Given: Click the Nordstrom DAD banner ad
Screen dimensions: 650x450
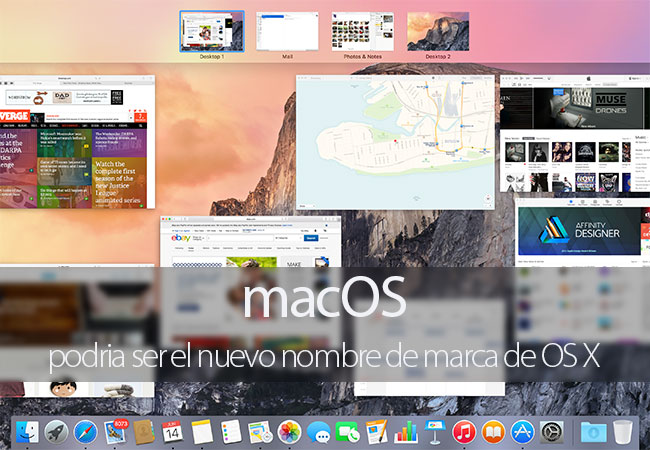Looking at the screenshot, I should click(x=64, y=97).
